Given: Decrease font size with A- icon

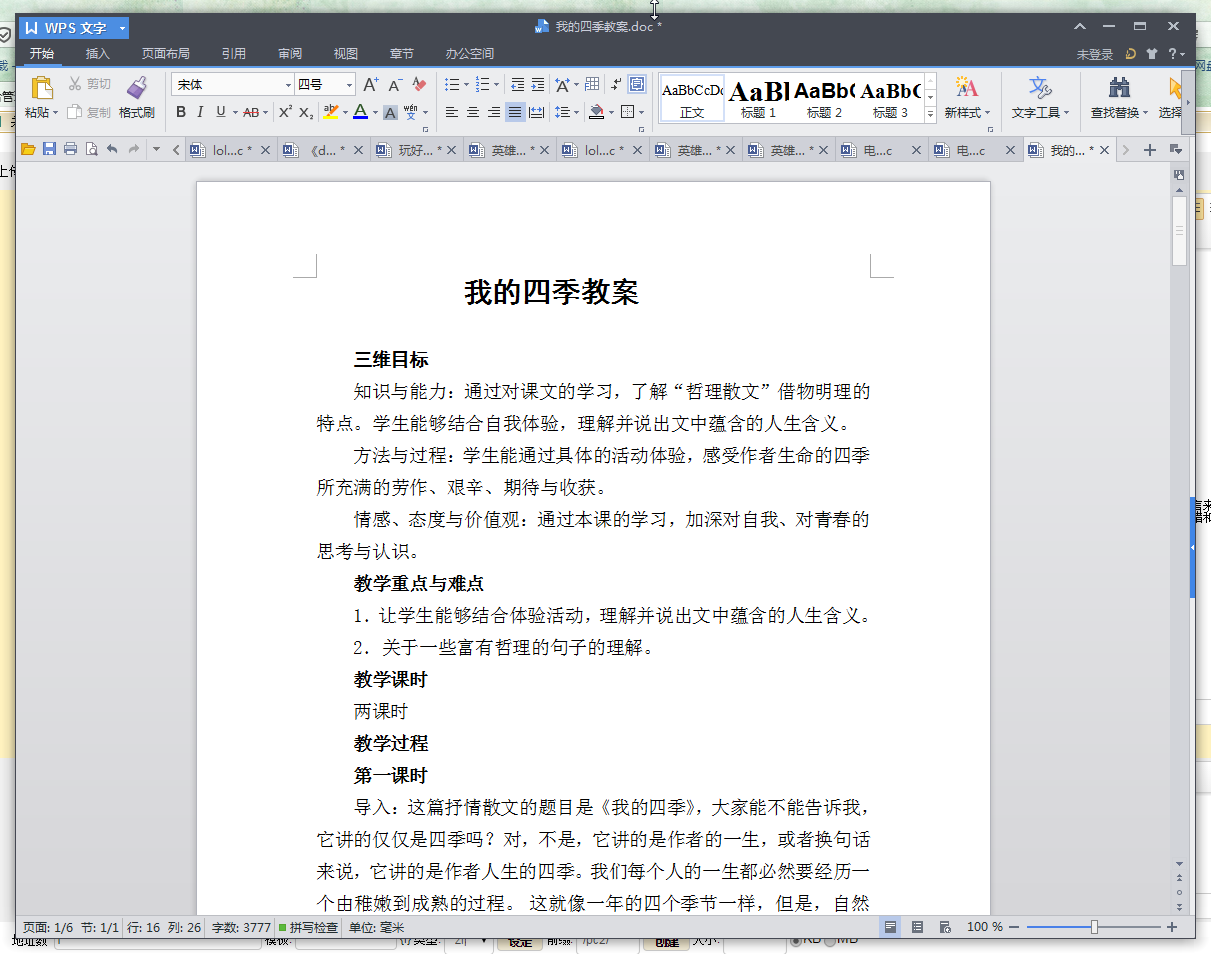Looking at the screenshot, I should pos(395,85).
